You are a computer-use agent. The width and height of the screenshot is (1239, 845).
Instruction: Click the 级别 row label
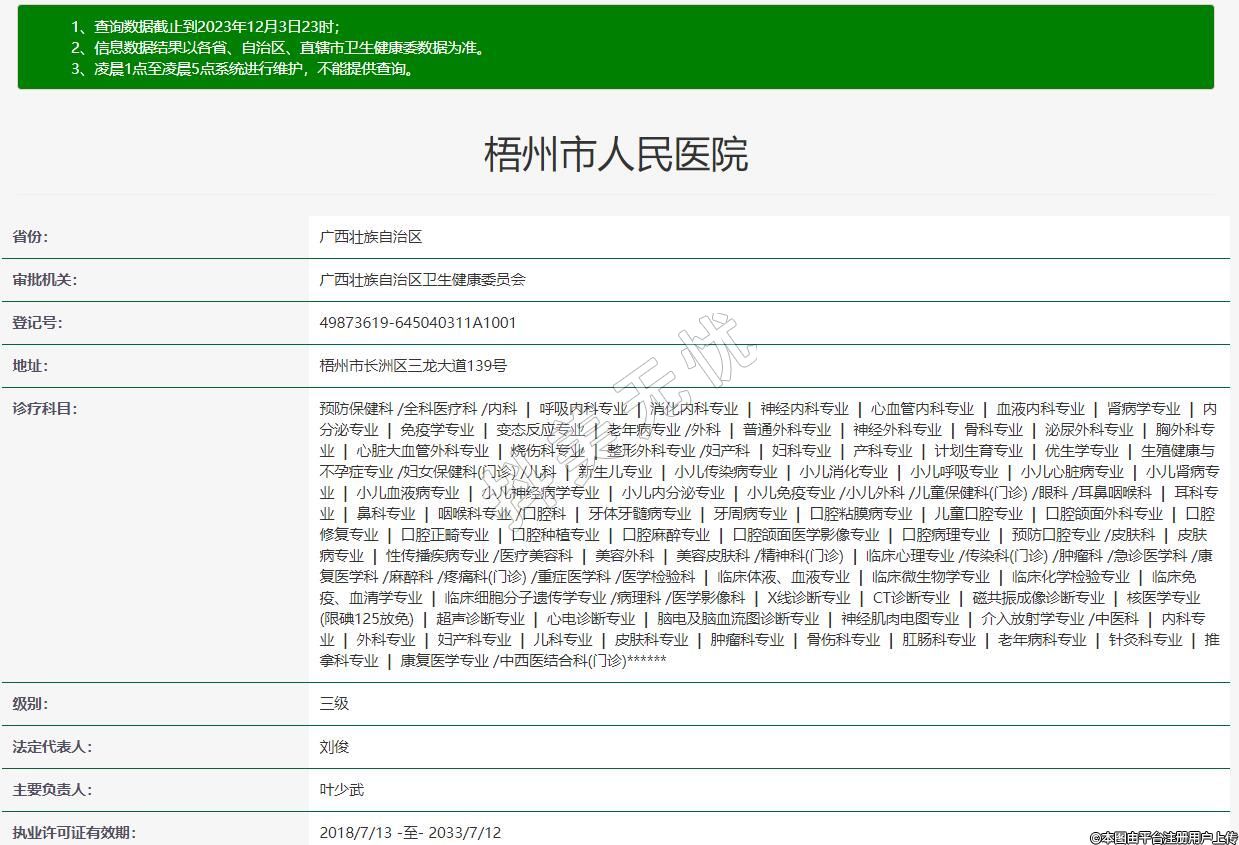point(30,704)
